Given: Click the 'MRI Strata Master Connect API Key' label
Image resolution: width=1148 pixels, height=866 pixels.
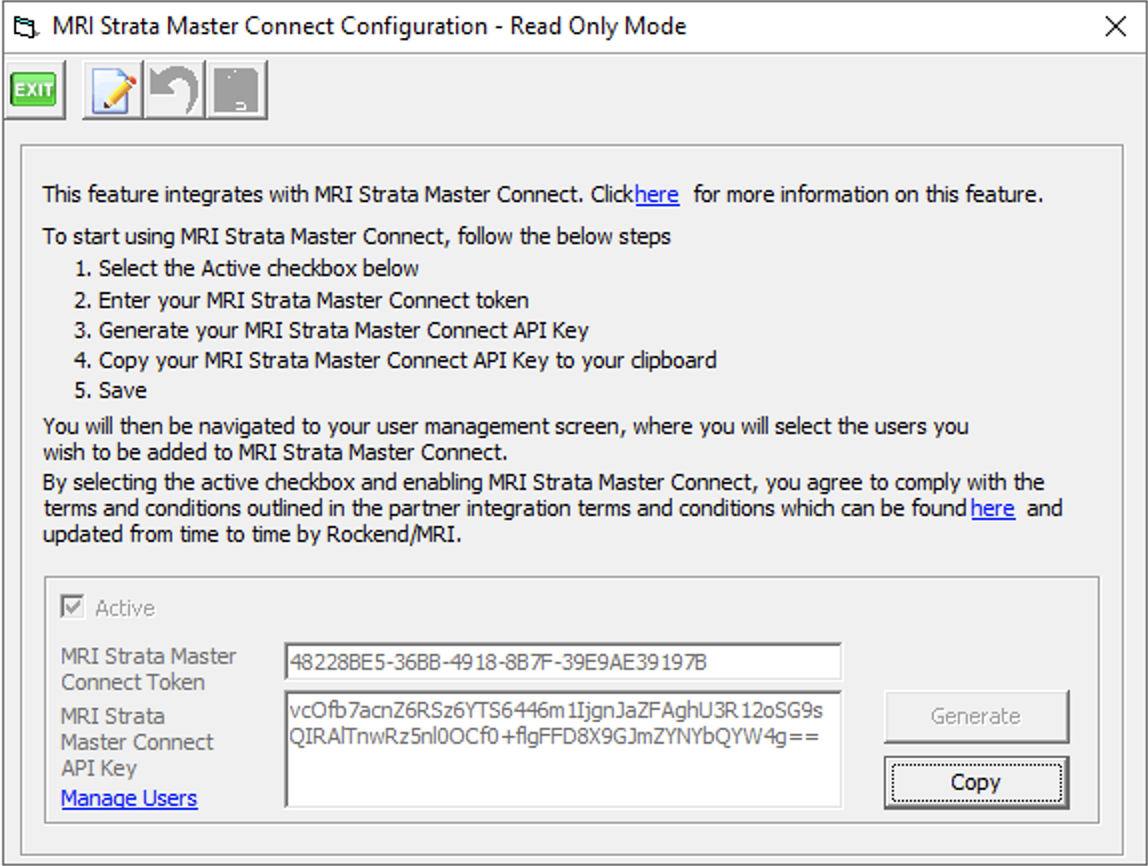Looking at the screenshot, I should click(x=138, y=742).
